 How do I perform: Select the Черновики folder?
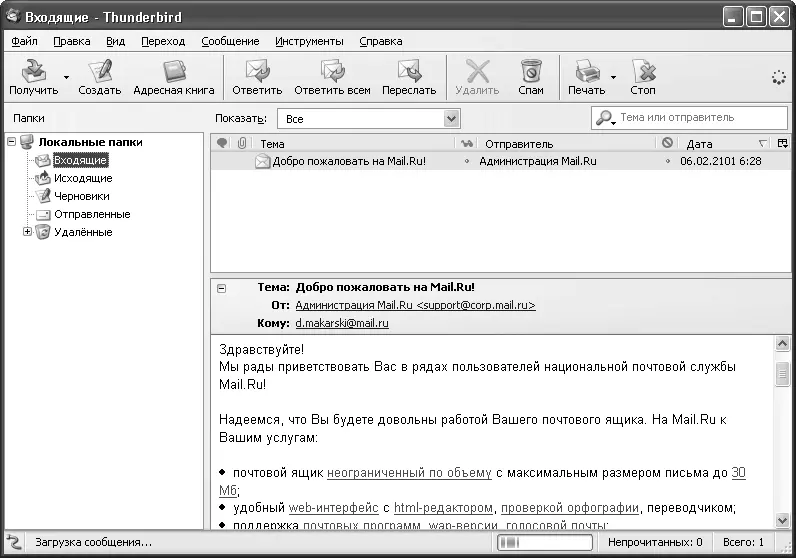(x=82, y=196)
